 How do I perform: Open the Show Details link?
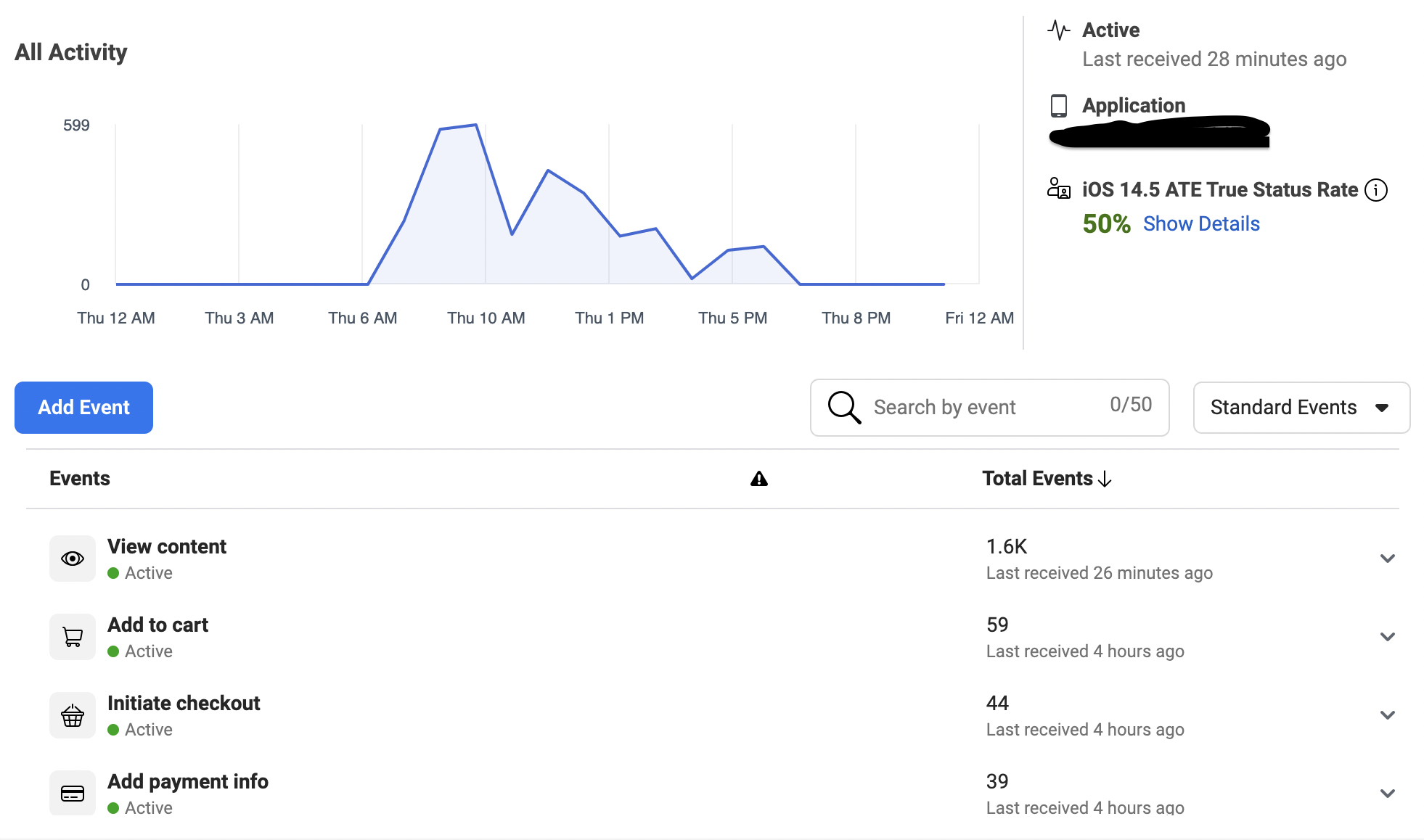tap(1201, 223)
